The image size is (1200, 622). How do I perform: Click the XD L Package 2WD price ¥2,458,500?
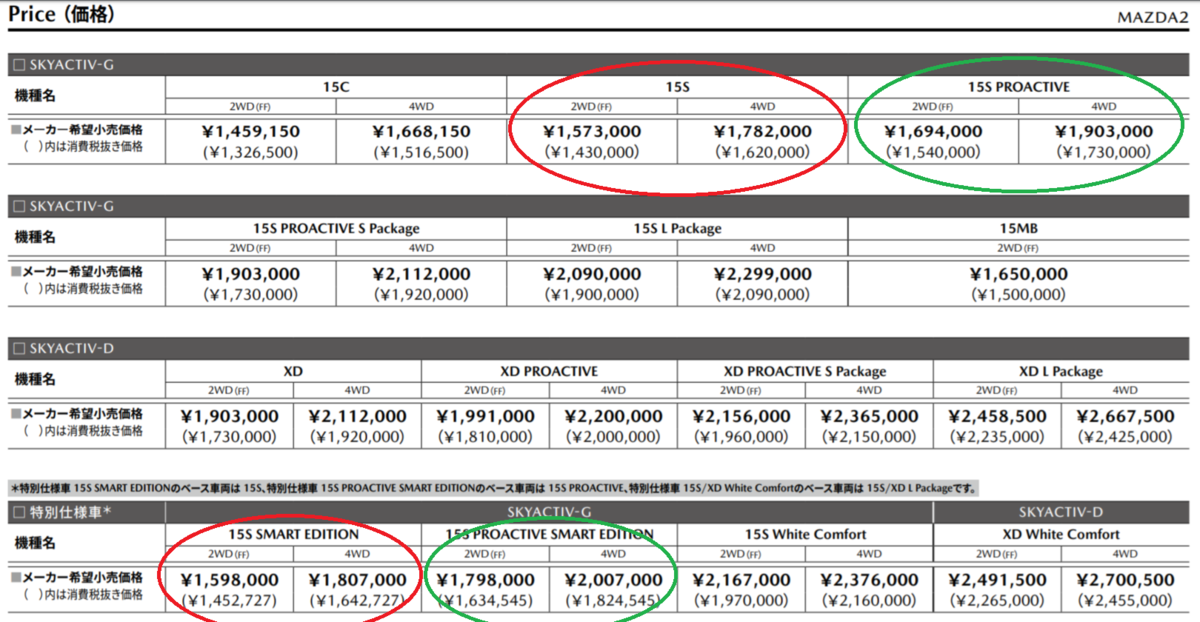click(x=998, y=416)
